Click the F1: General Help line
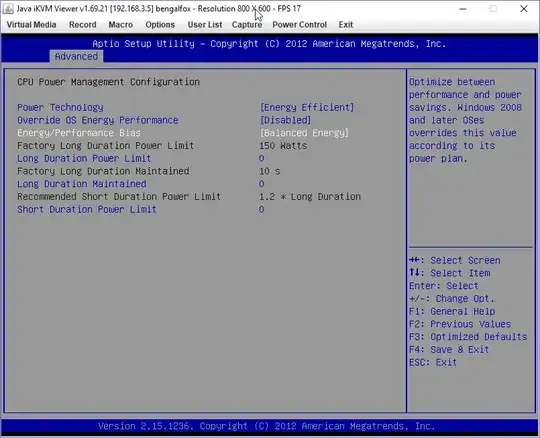This screenshot has height=438, width=540. tap(452, 311)
